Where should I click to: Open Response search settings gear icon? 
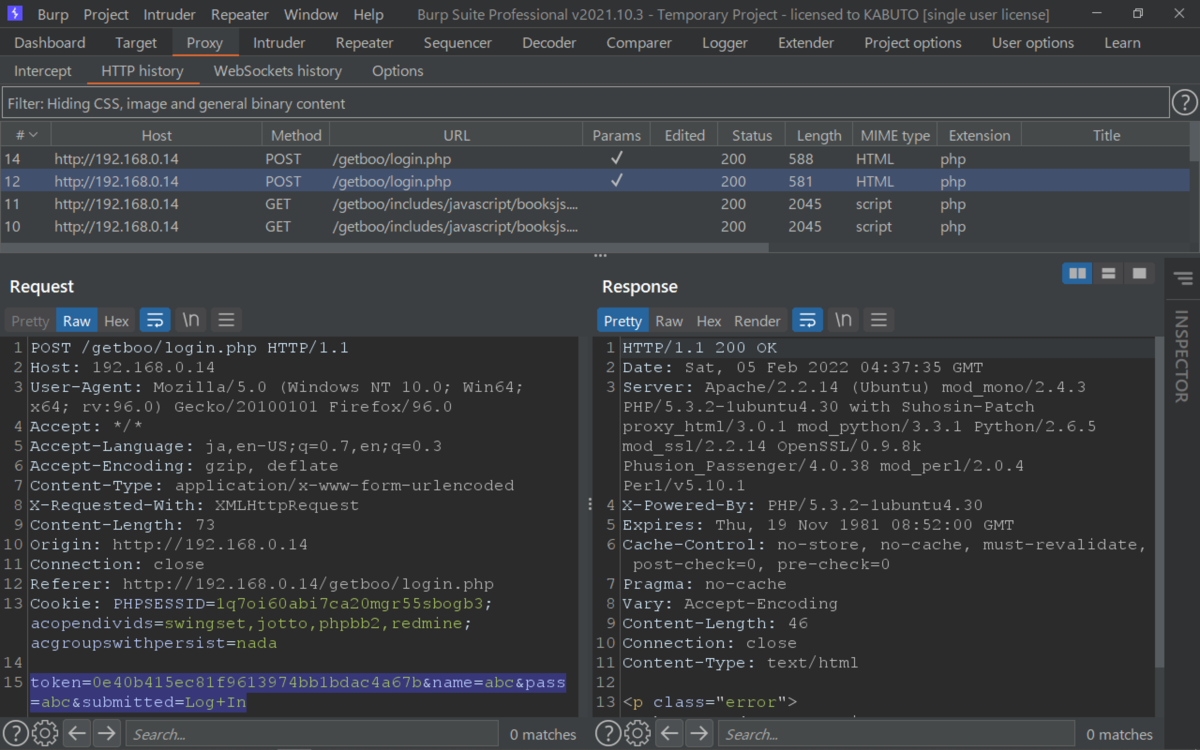pos(637,734)
